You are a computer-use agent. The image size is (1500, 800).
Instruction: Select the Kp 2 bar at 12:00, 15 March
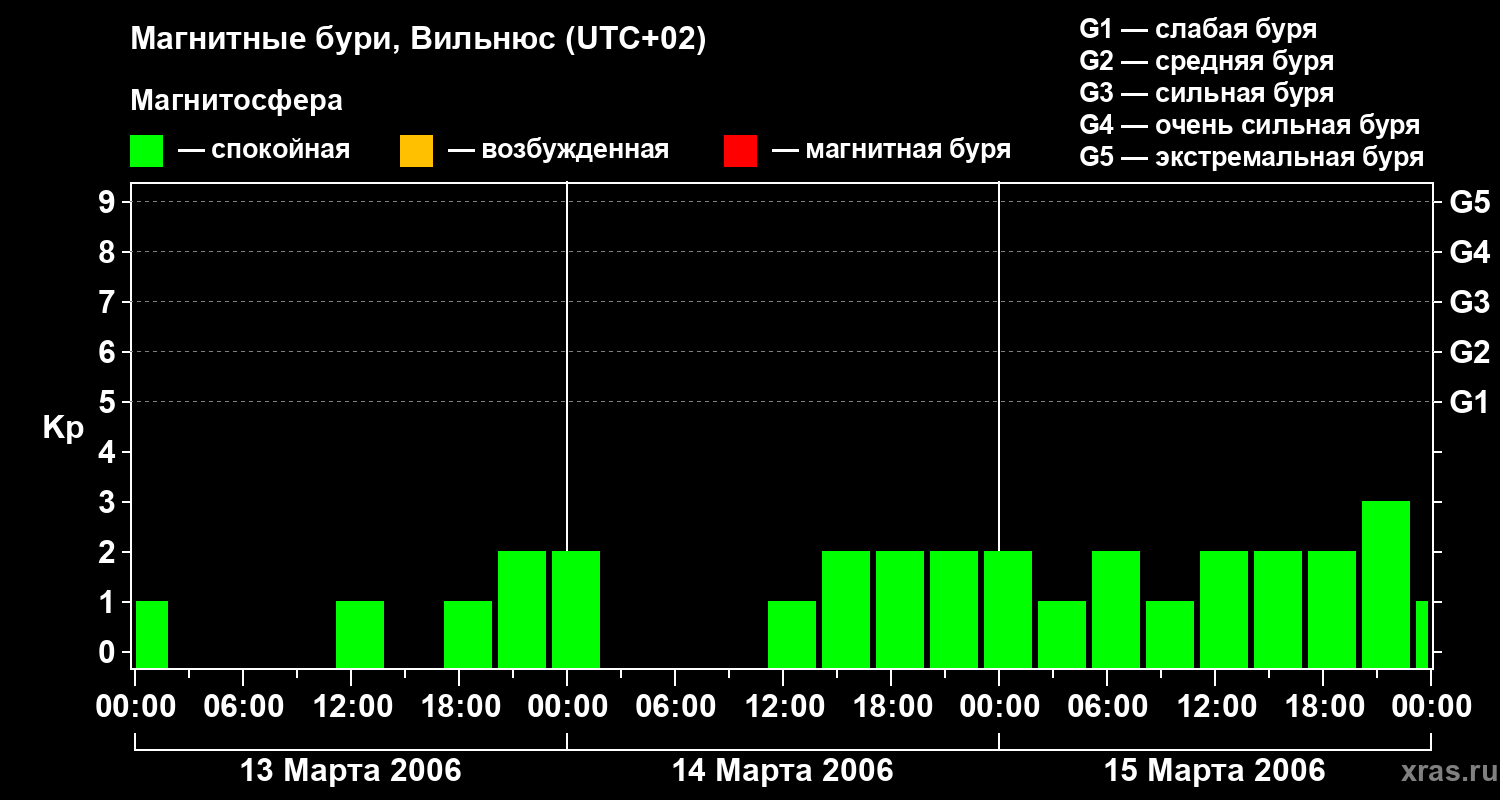(x=1224, y=609)
